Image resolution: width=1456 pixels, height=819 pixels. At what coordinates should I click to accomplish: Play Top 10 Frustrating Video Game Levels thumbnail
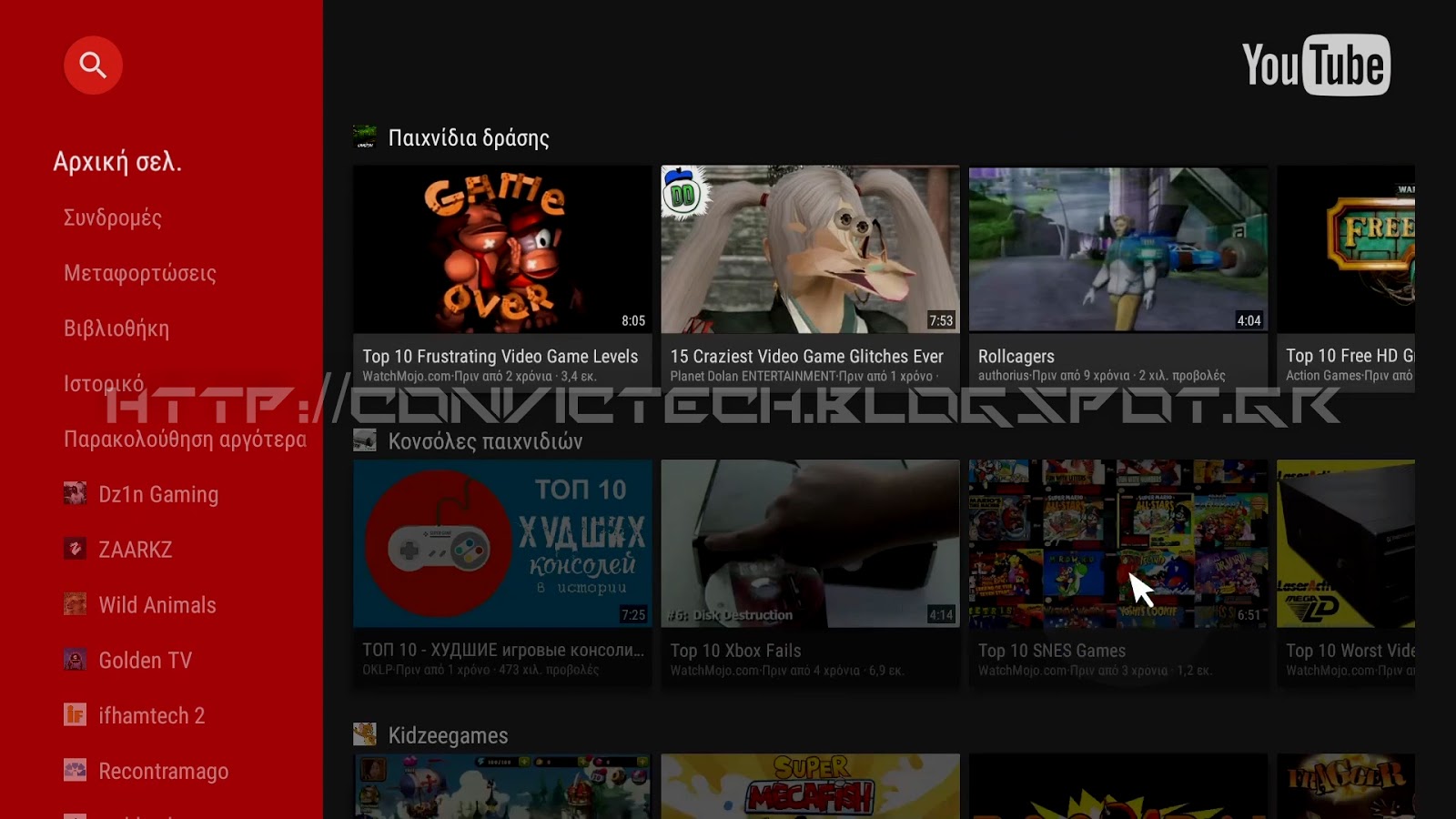[x=502, y=249]
